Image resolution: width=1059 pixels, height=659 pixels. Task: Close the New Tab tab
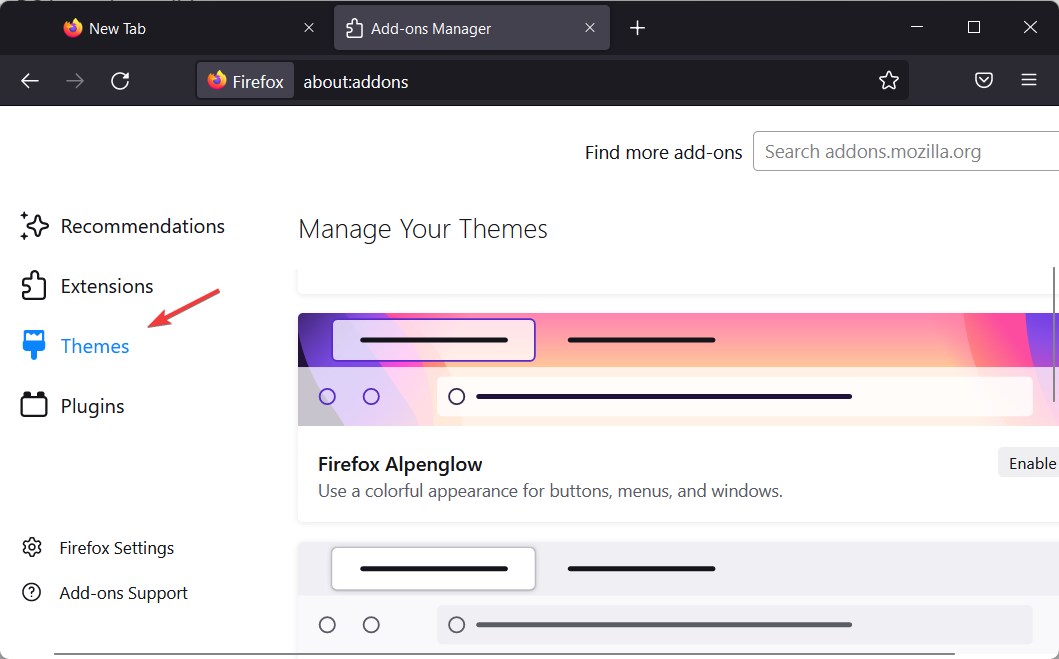pos(309,28)
